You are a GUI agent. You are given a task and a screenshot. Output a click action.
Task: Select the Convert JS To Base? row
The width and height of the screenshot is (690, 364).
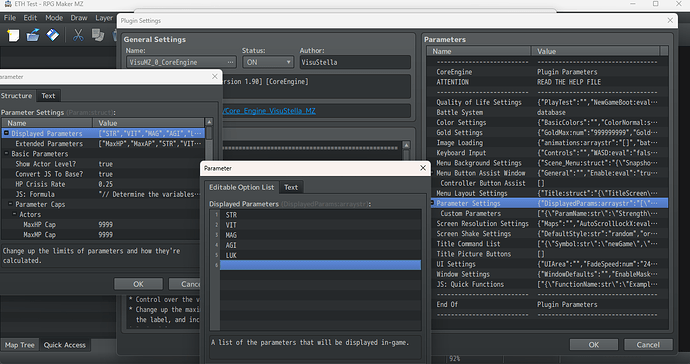click(103, 174)
